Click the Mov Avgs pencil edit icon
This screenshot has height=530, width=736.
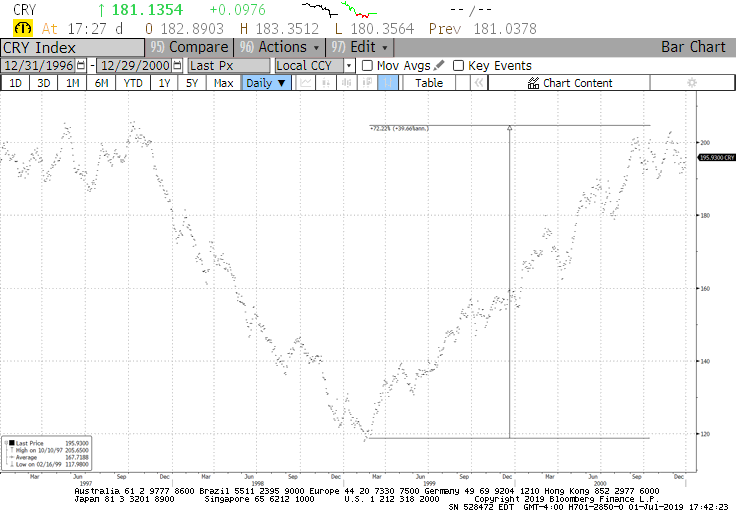pos(439,65)
